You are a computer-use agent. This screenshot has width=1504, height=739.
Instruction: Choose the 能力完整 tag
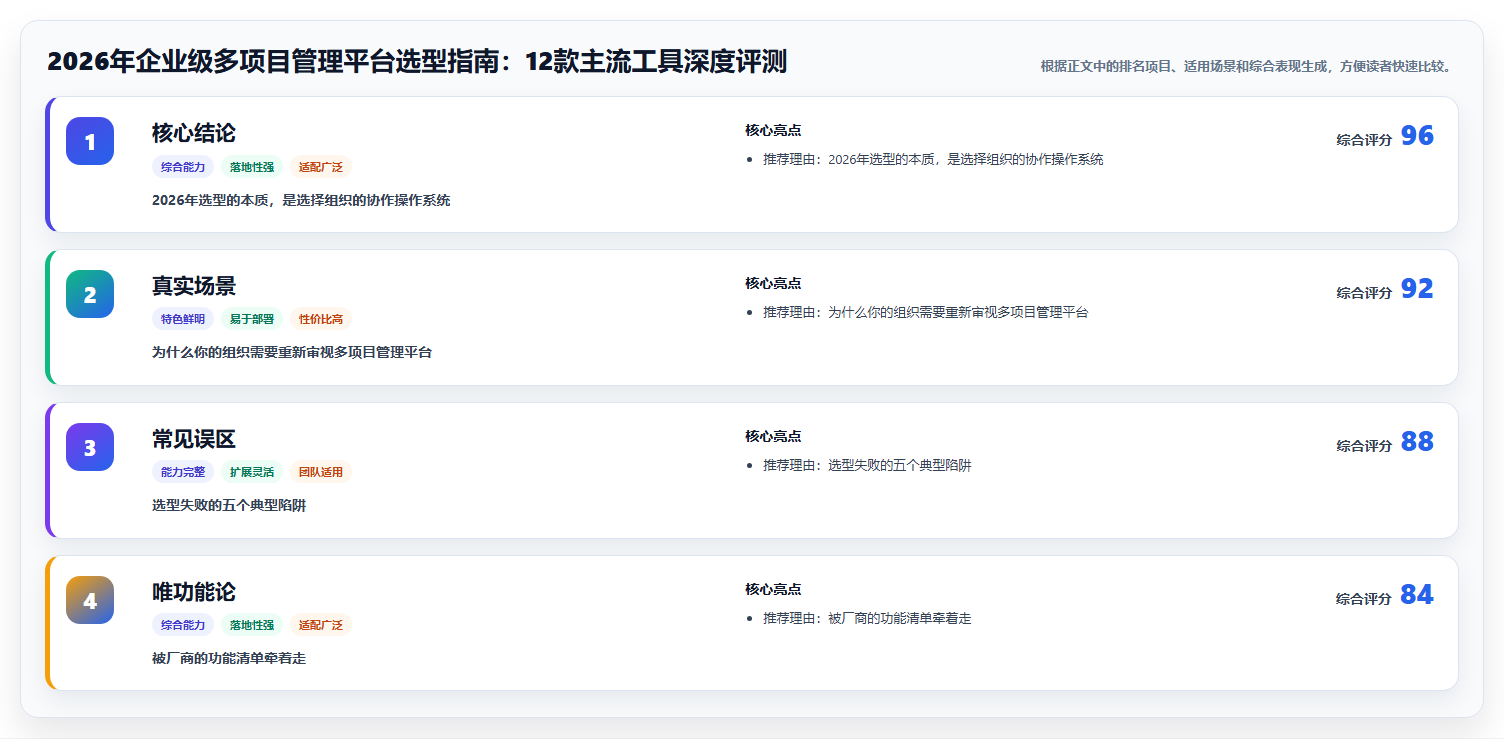(x=183, y=472)
